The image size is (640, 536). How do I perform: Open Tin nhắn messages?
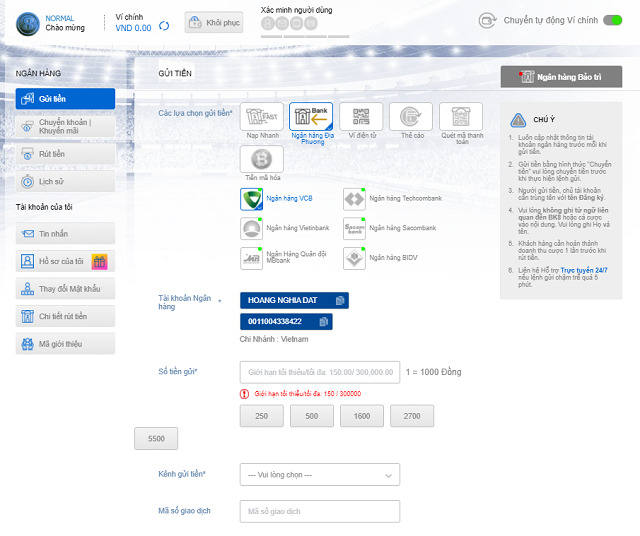pyautogui.click(x=65, y=234)
